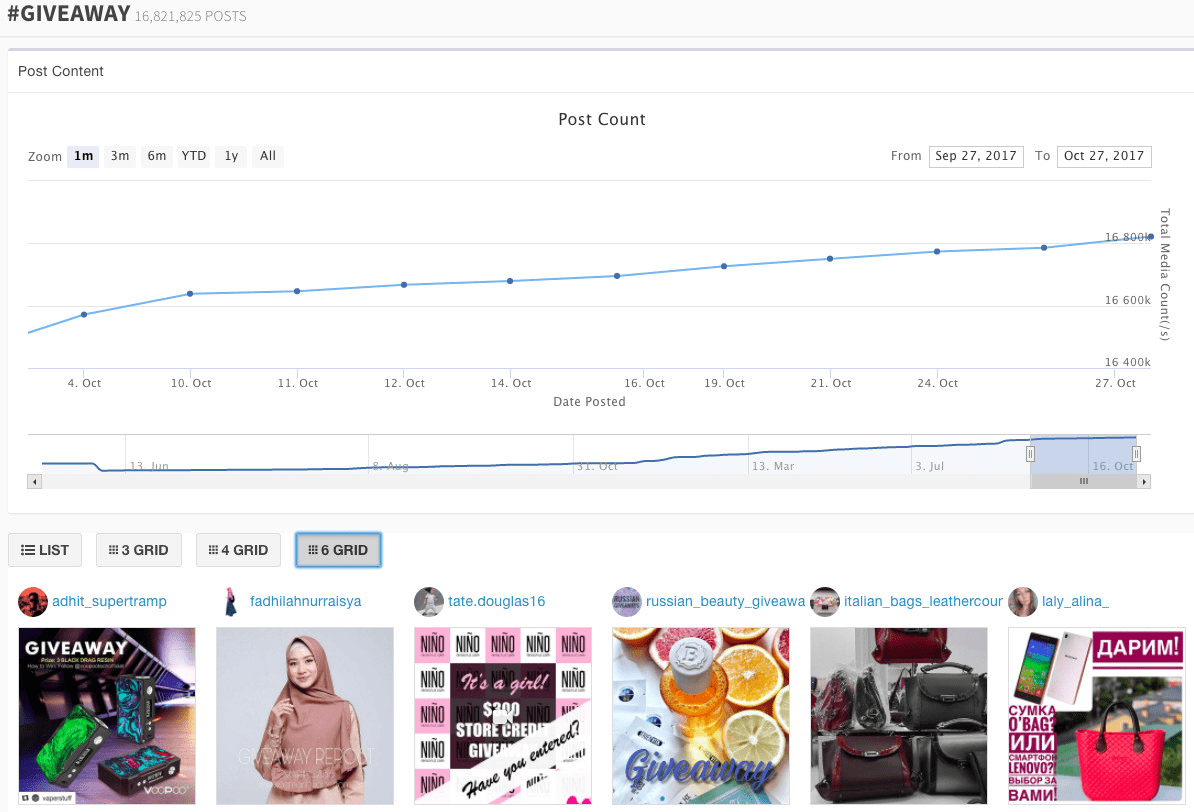Image resolution: width=1194 pixels, height=812 pixels.
Task: Show All time chart range
Action: pyautogui.click(x=268, y=156)
